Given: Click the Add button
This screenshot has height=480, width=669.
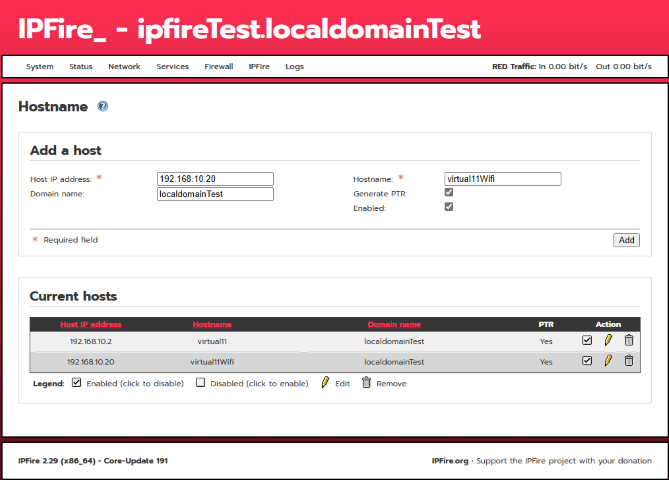Looking at the screenshot, I should 626,240.
